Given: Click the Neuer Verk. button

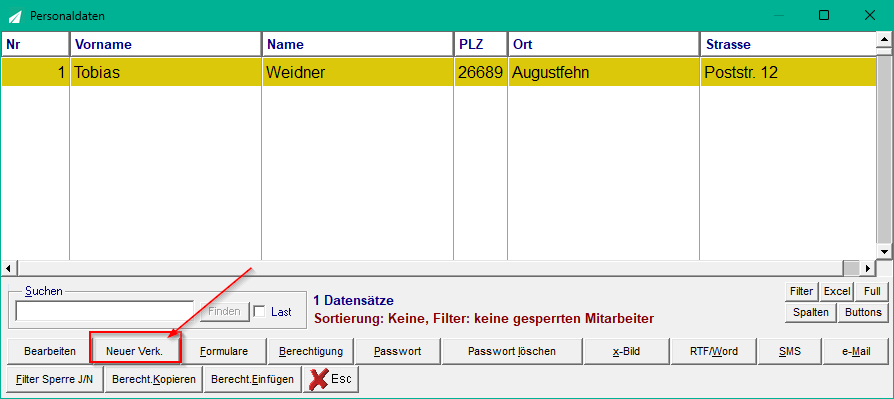Looking at the screenshot, I should tap(135, 351).
